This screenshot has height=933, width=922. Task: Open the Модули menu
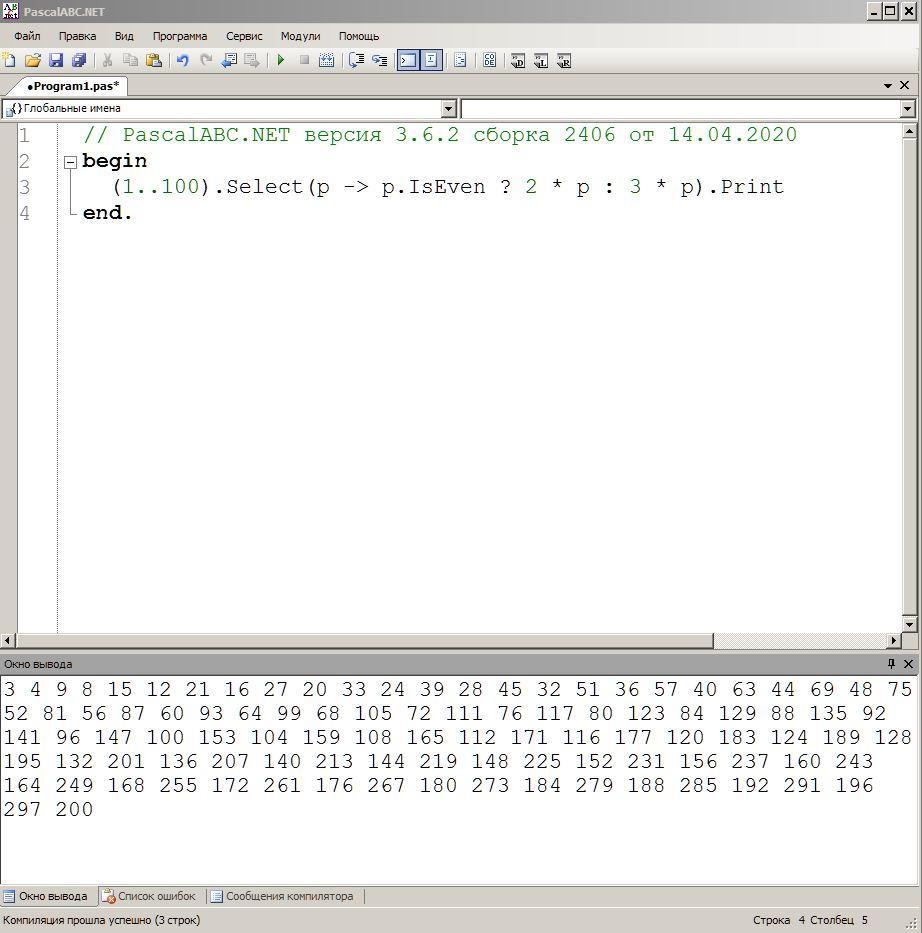pos(300,36)
